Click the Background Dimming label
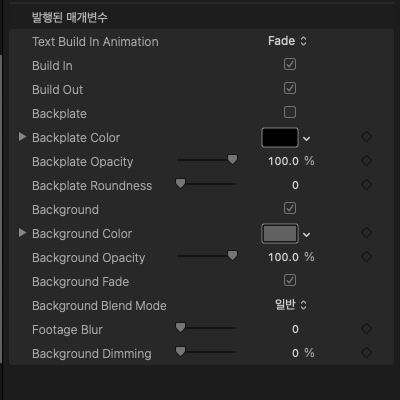Image resolution: width=400 pixels, height=400 pixels. 92,354
